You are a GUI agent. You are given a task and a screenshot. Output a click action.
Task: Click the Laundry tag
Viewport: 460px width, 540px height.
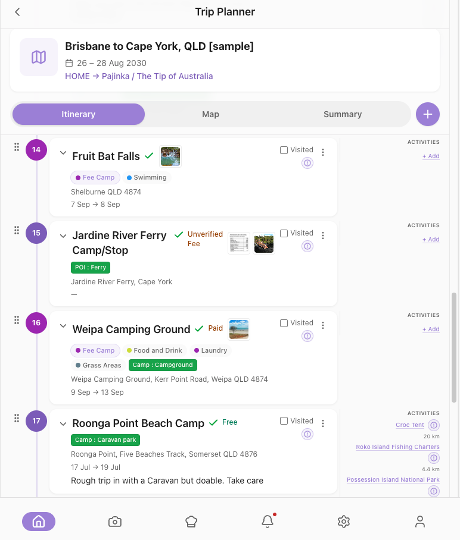(210, 351)
